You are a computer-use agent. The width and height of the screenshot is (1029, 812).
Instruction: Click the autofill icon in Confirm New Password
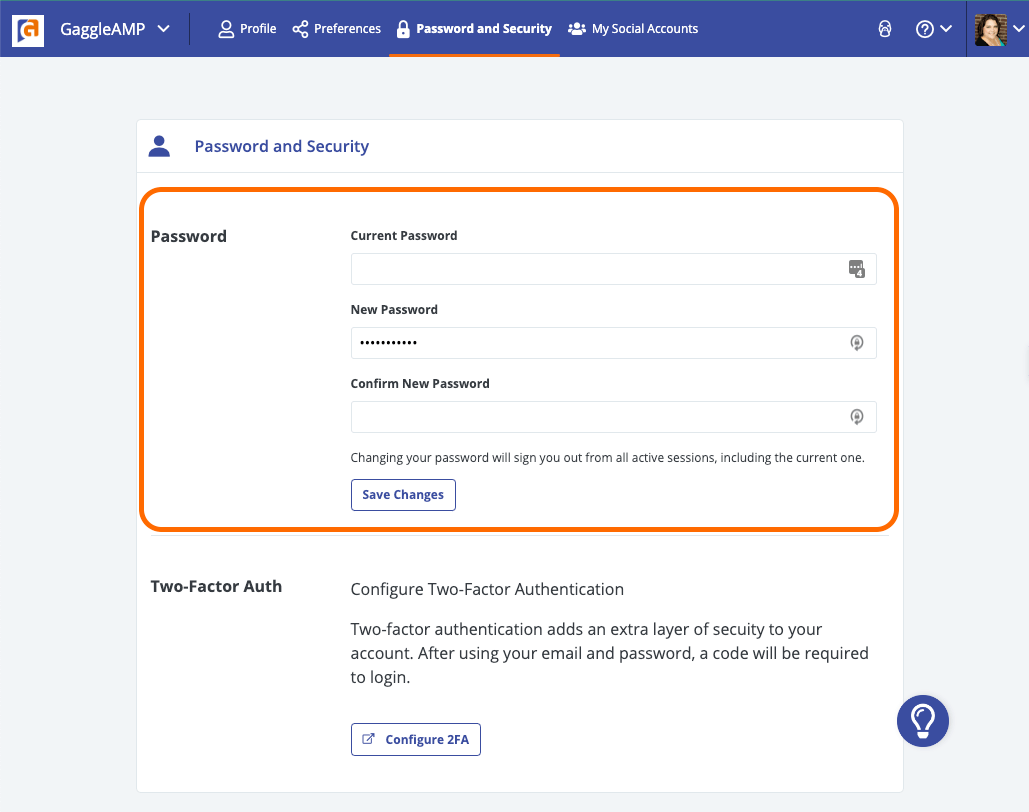point(856,417)
